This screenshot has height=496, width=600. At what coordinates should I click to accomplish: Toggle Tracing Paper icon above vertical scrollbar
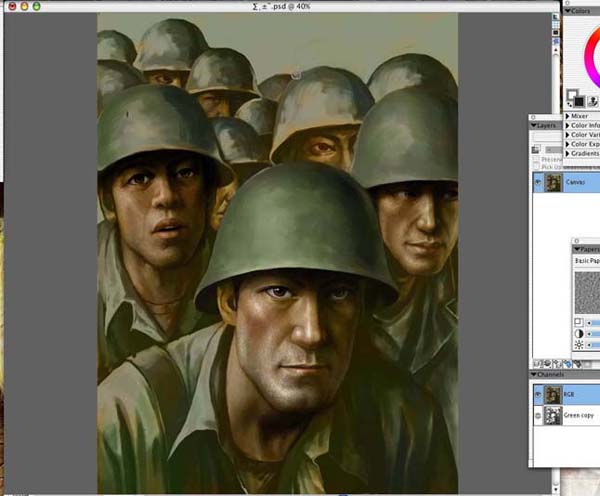click(556, 17)
